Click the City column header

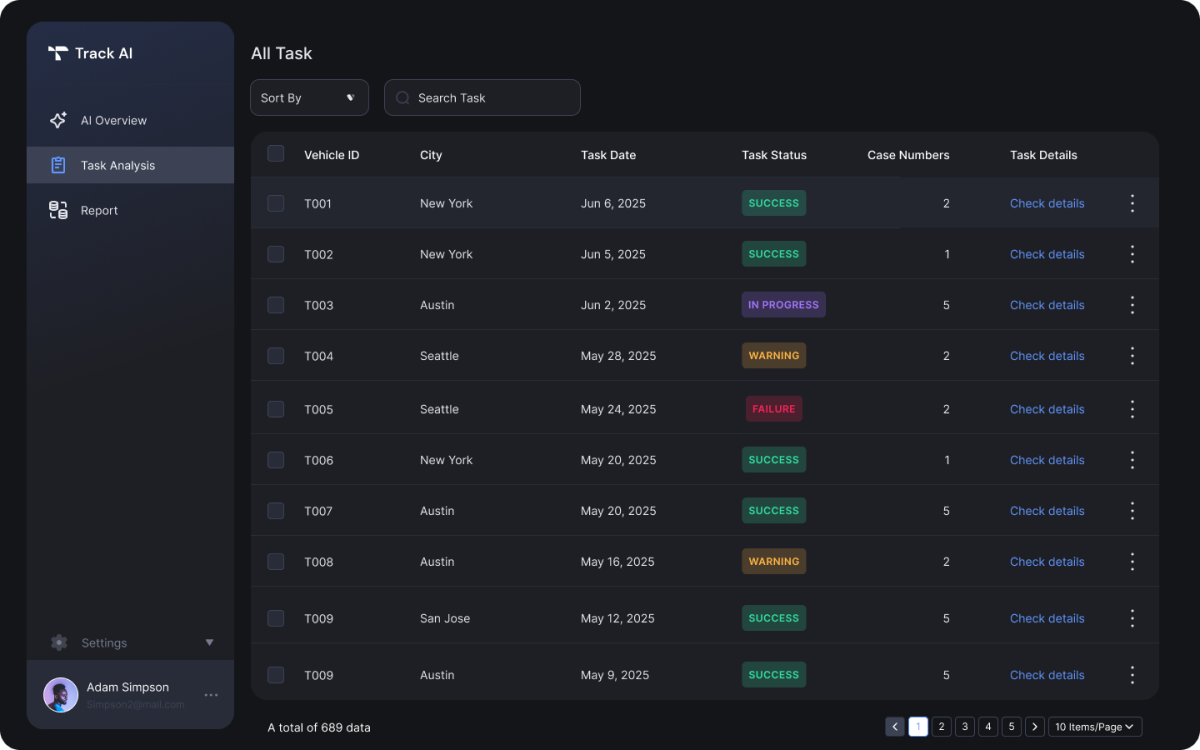(431, 155)
